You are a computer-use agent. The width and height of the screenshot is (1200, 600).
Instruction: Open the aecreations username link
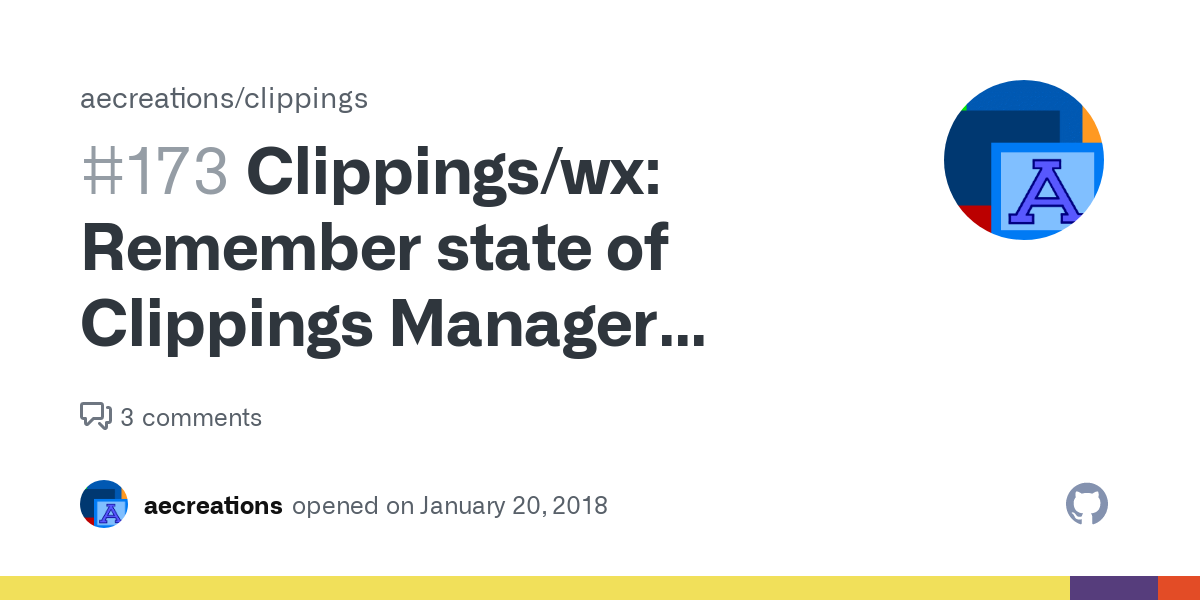[213, 506]
